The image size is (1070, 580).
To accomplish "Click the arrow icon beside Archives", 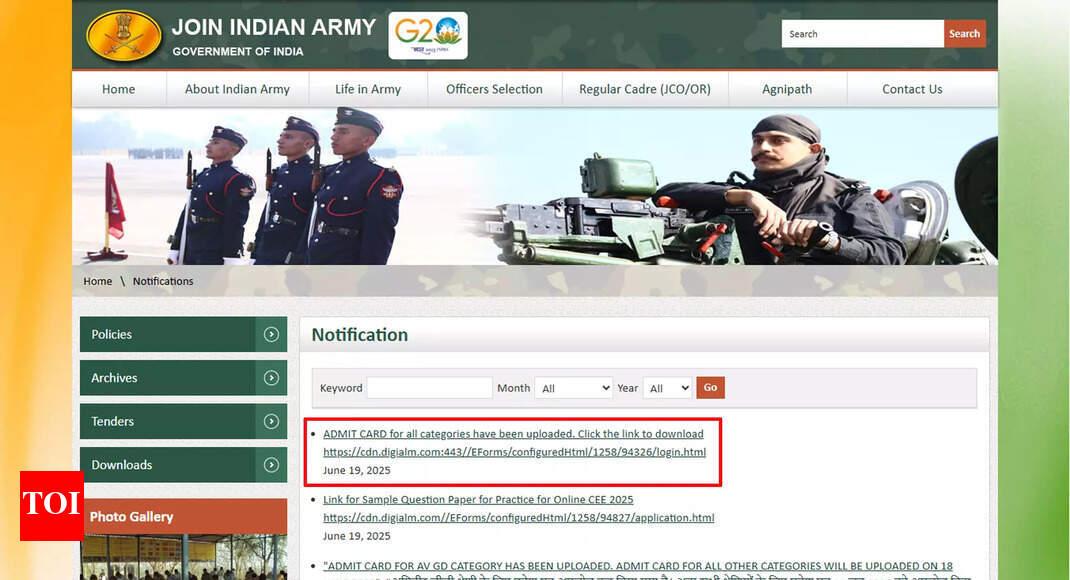I will (x=271, y=378).
